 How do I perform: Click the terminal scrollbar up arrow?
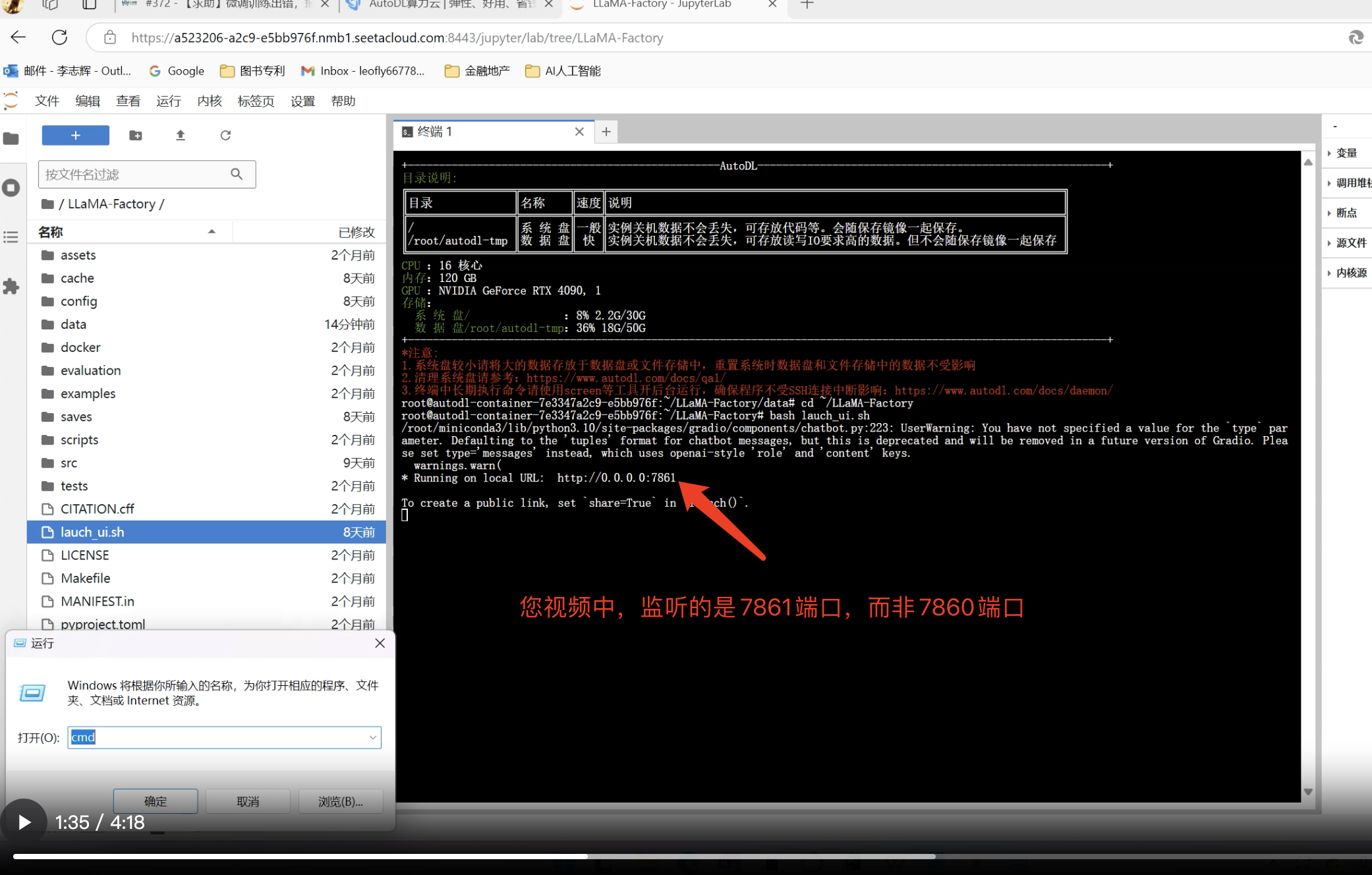pyautogui.click(x=1309, y=162)
